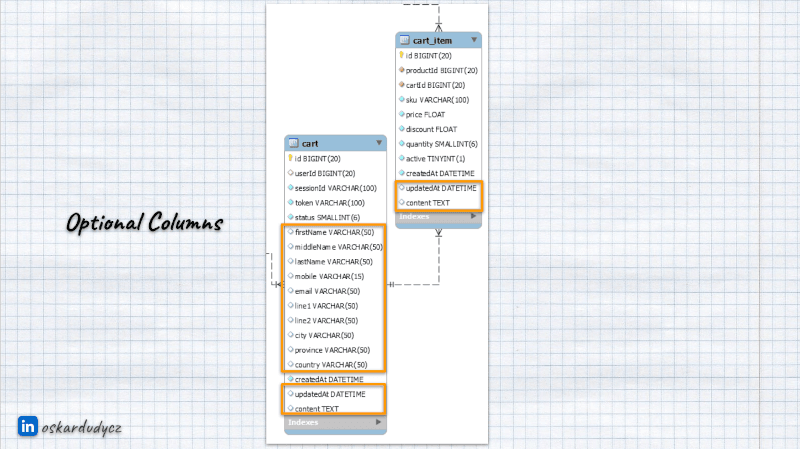Select column province VARCHAR(50)
Screen dimensions: 800x449
pos(332,351)
